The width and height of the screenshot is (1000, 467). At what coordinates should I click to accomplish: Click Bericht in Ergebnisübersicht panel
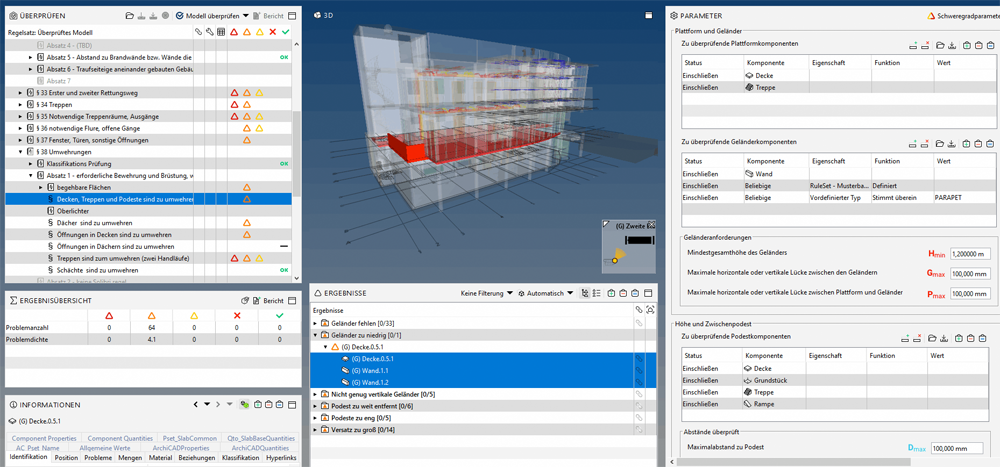point(268,300)
